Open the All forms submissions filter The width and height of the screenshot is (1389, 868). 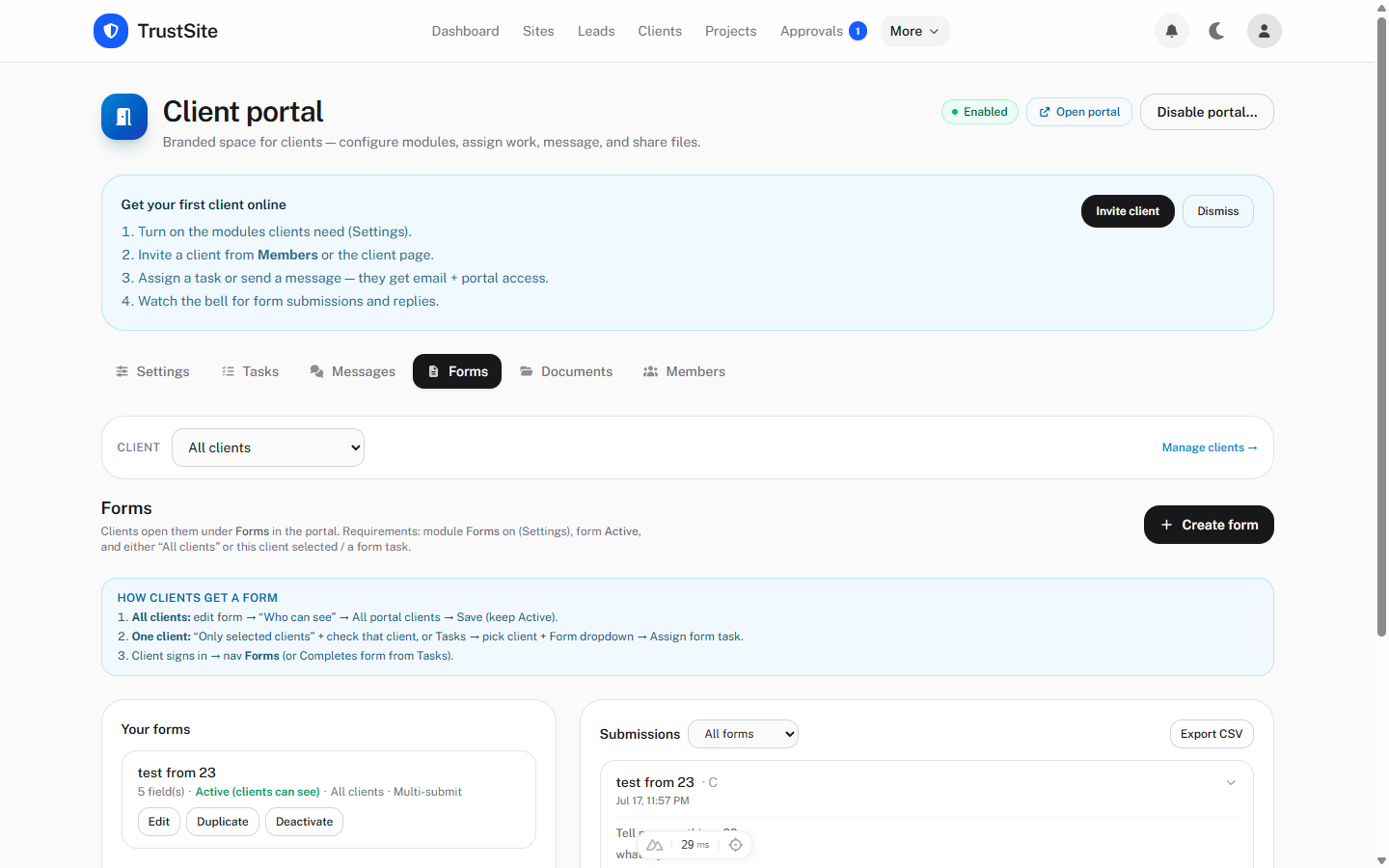(x=743, y=734)
